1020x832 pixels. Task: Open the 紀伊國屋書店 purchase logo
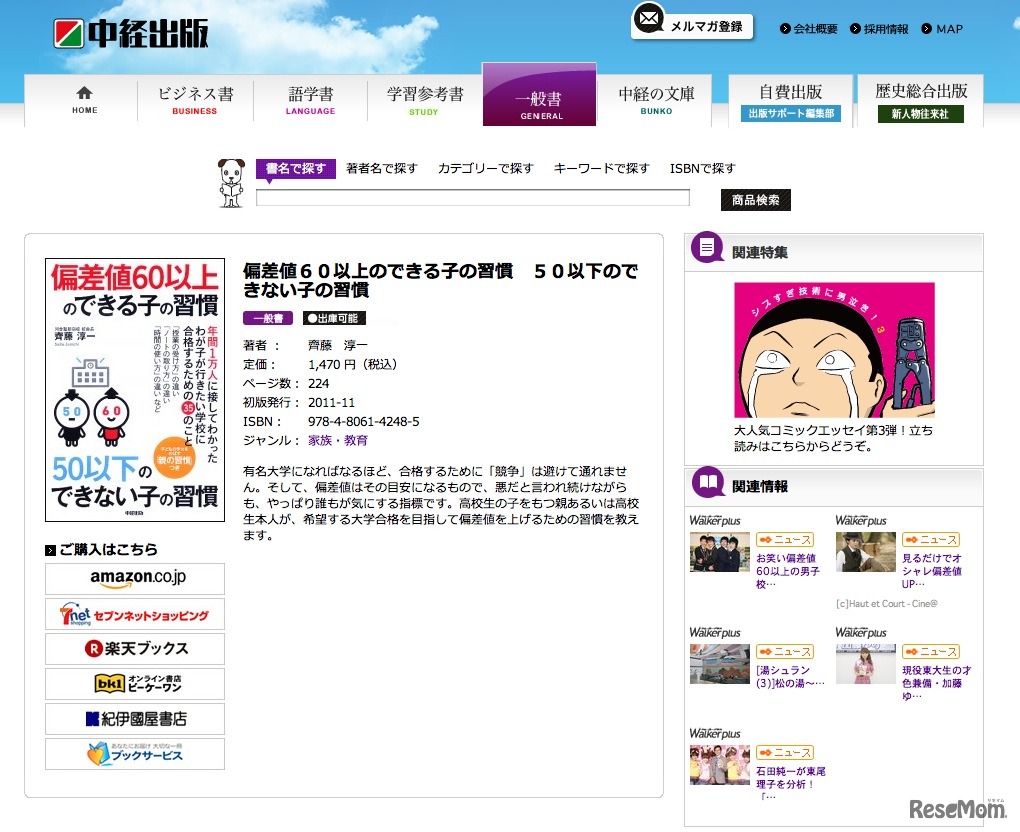135,719
